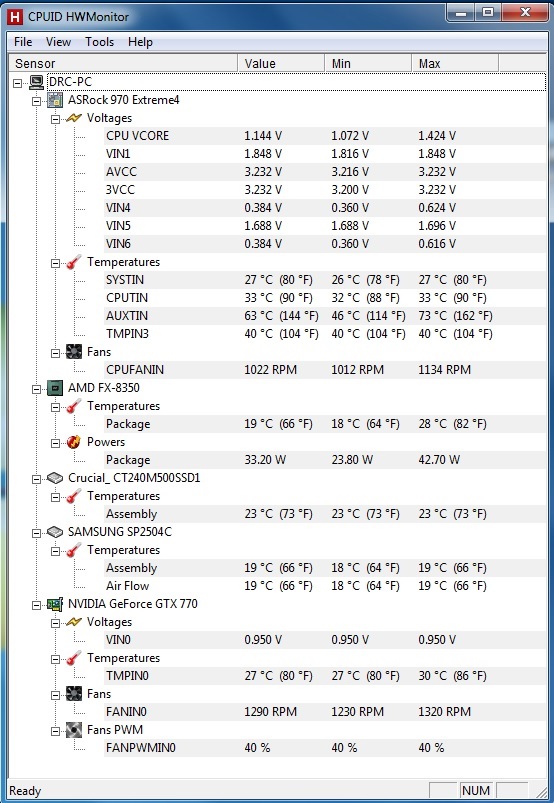Collapse the SAMSUNG SP2504C node
This screenshot has width=554, height=803.
(36, 533)
